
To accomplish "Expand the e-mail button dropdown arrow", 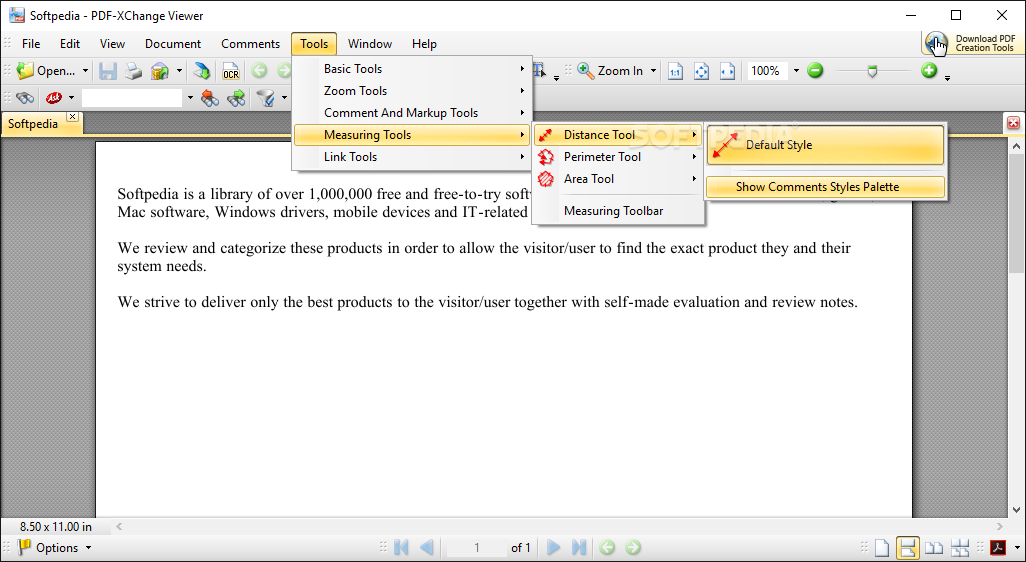I will [x=179, y=71].
